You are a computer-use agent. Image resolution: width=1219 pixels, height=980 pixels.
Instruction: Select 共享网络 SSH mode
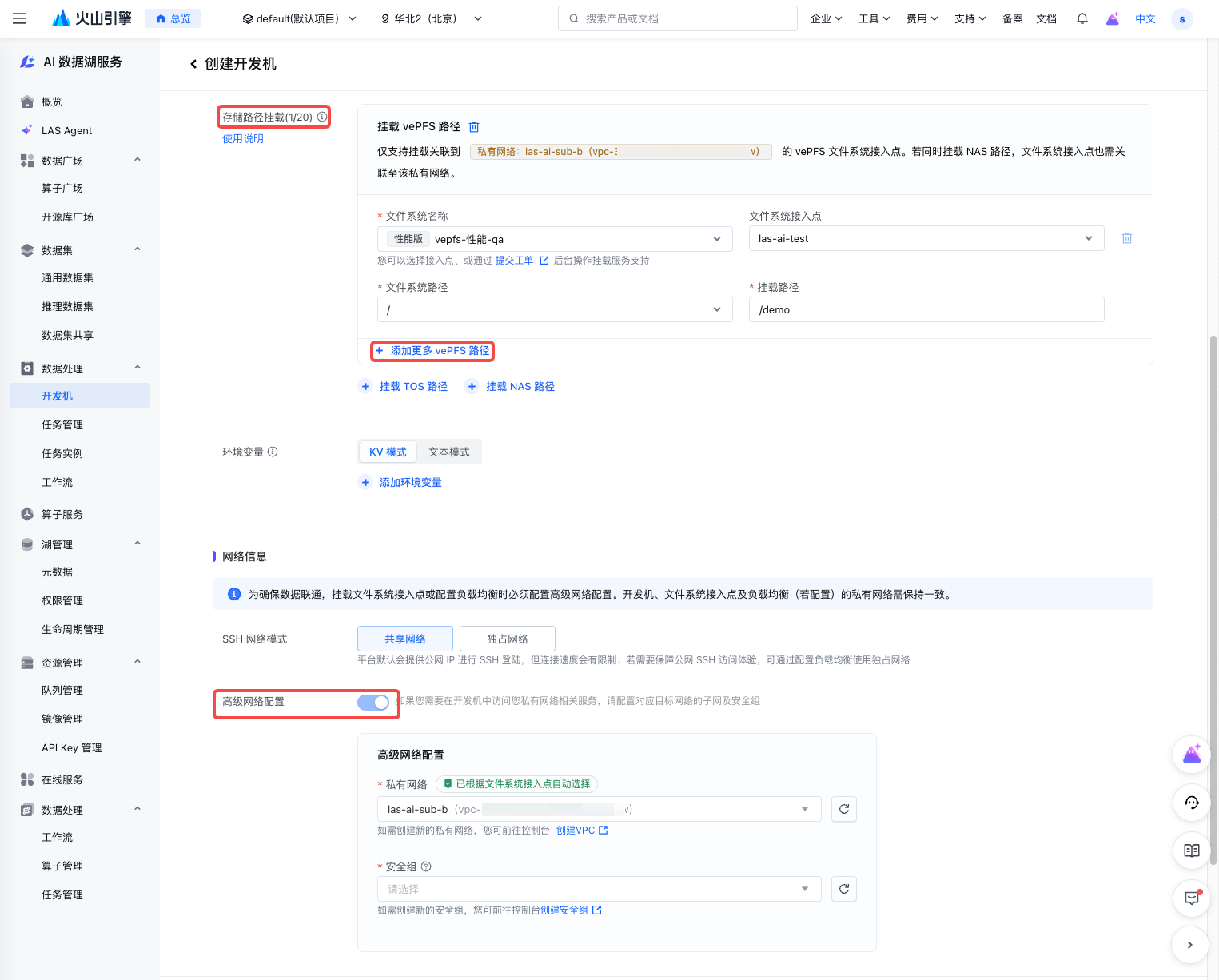pos(404,639)
